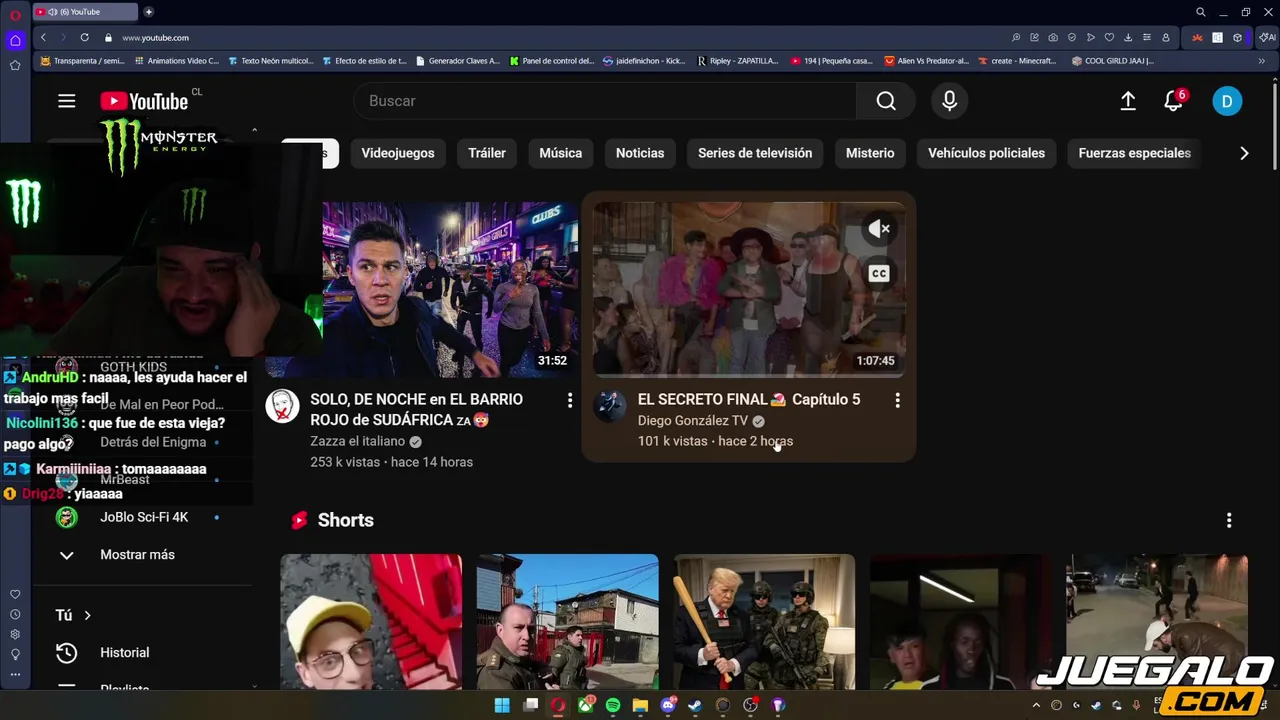The height and width of the screenshot is (720, 1280).
Task: Take a snapshot with the camera icon
Action: point(1053,37)
